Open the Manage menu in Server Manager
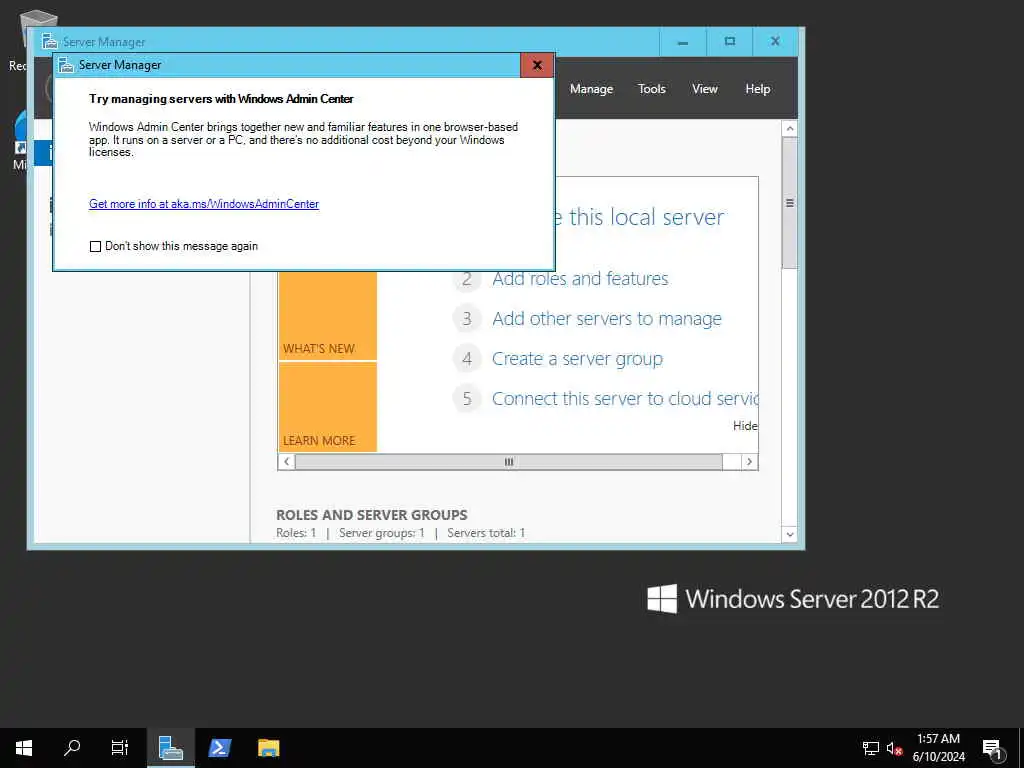Screen dimensions: 1024x768 591,89
